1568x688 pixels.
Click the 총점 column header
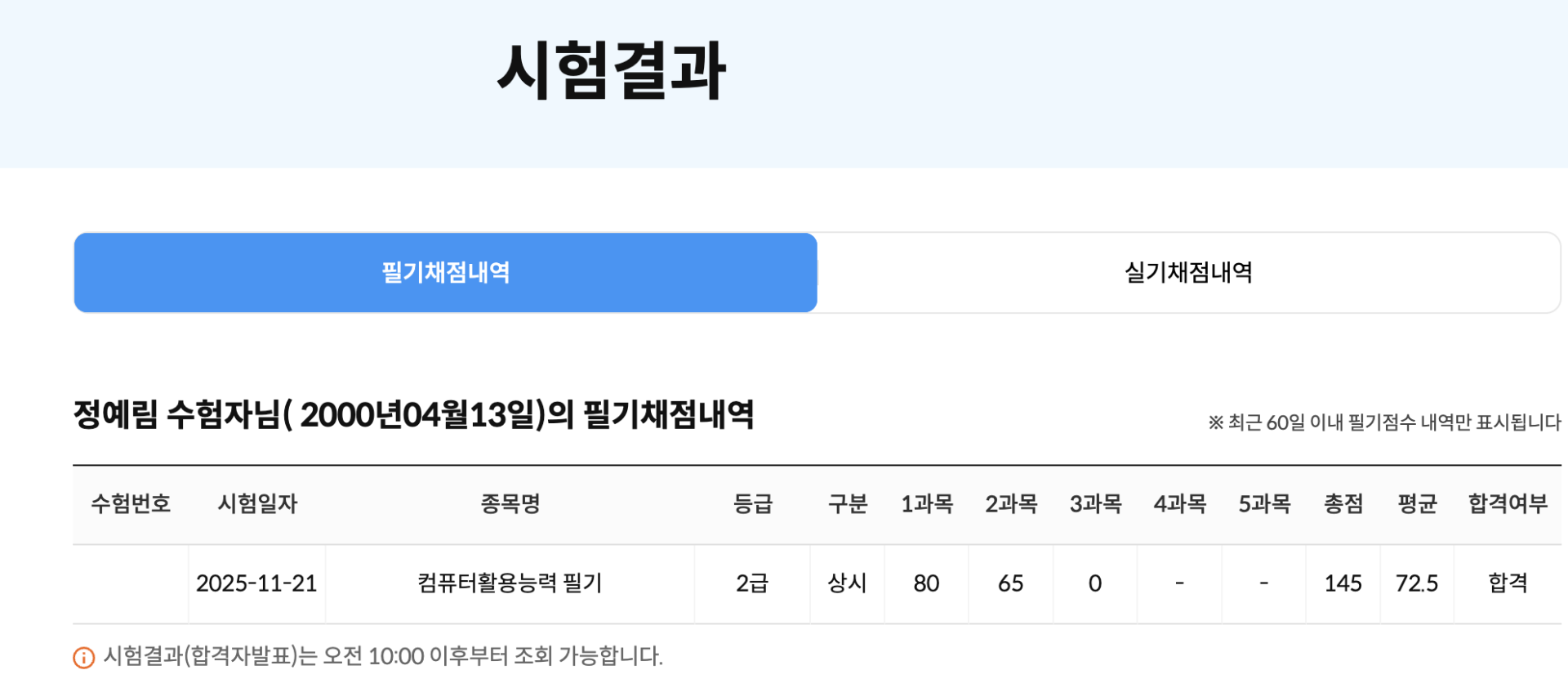coord(1343,503)
